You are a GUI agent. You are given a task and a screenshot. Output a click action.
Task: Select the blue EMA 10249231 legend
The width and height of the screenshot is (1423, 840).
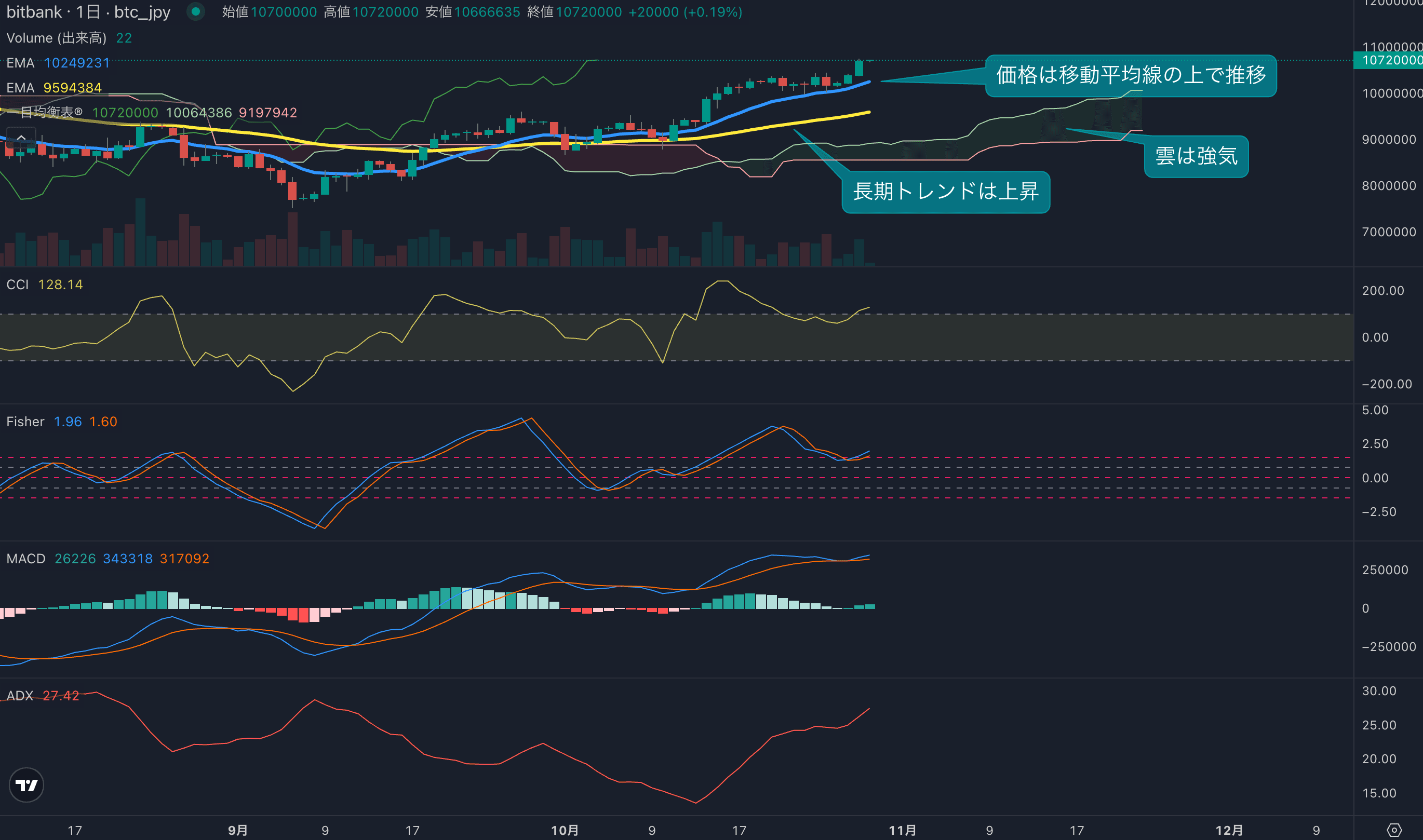(58, 63)
